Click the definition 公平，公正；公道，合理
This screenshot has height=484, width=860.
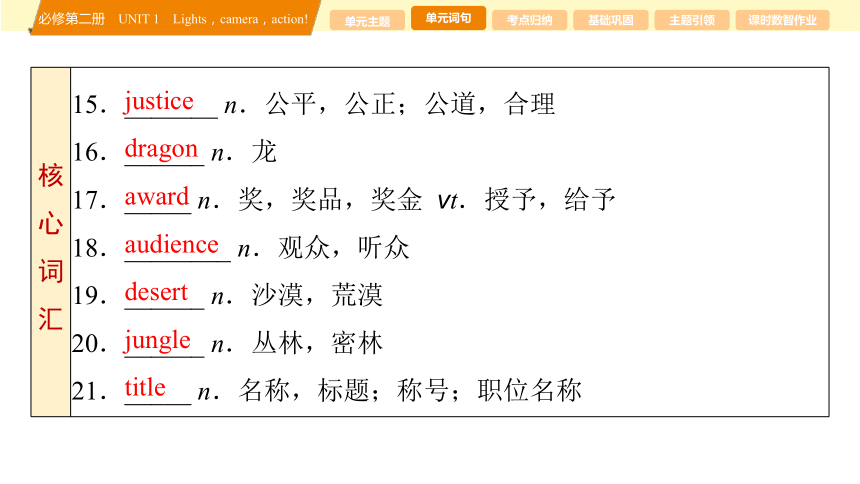point(410,104)
